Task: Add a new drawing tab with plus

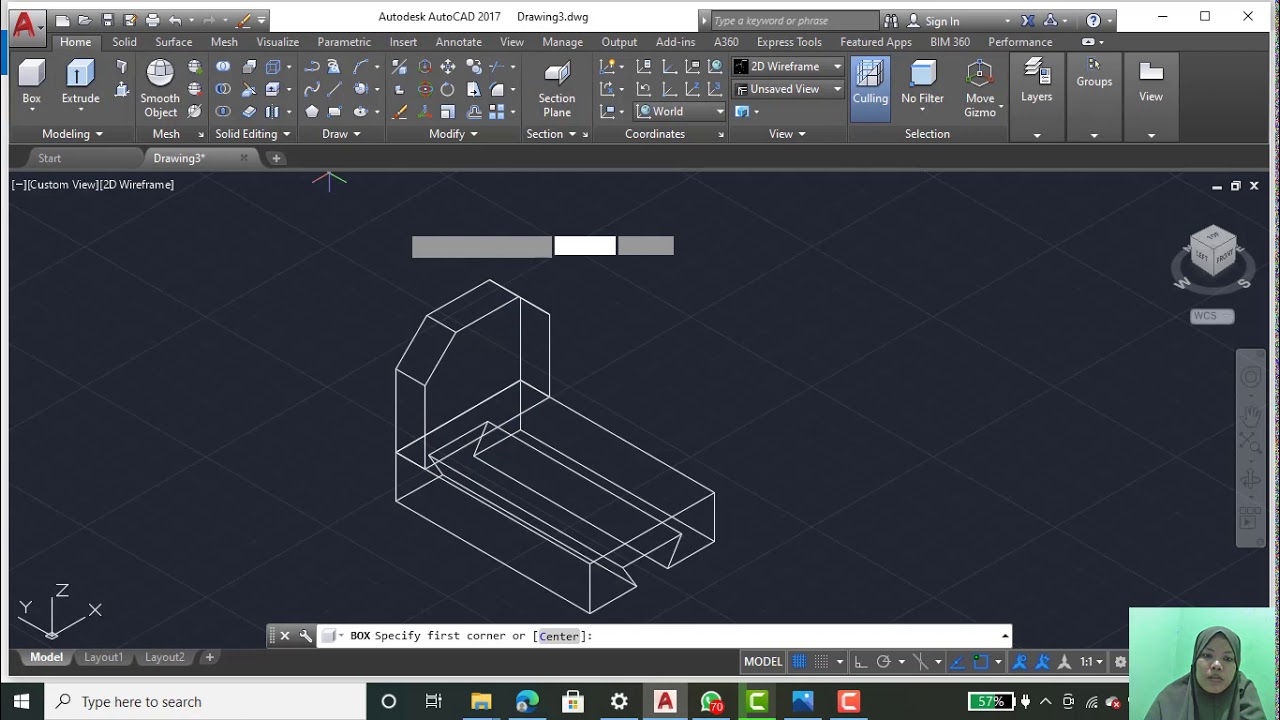Action: pos(276,158)
